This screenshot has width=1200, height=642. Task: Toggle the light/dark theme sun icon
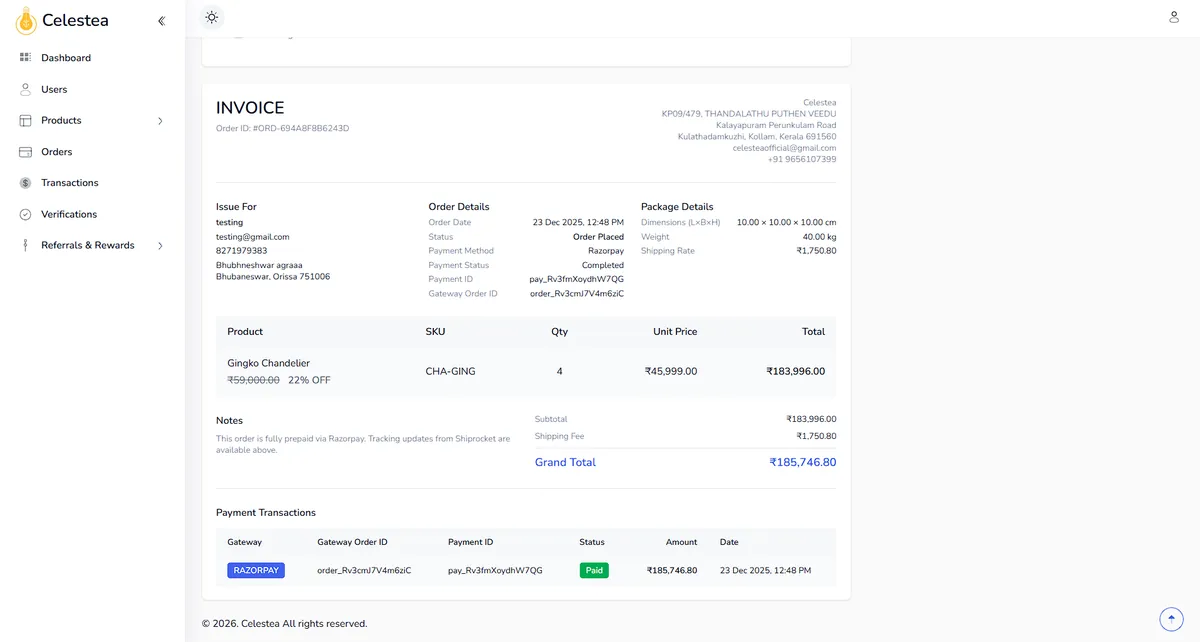point(211,17)
